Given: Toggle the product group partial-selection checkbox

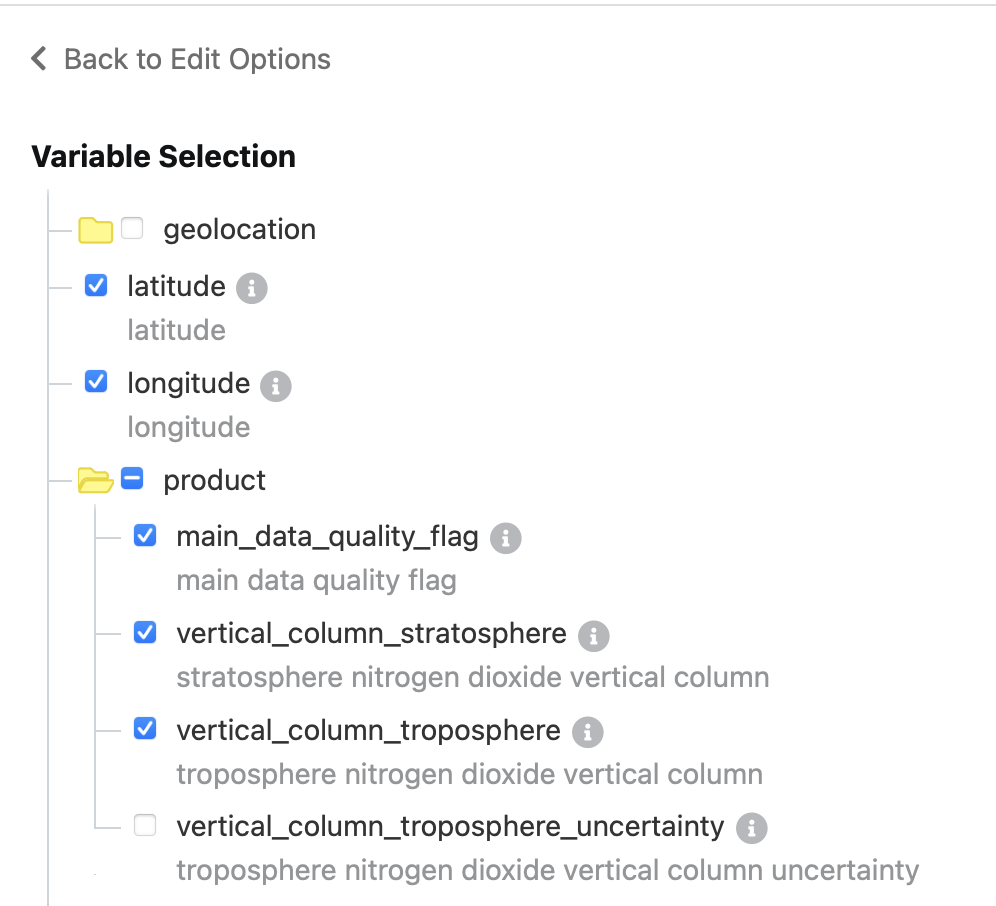Looking at the screenshot, I should pyautogui.click(x=132, y=479).
